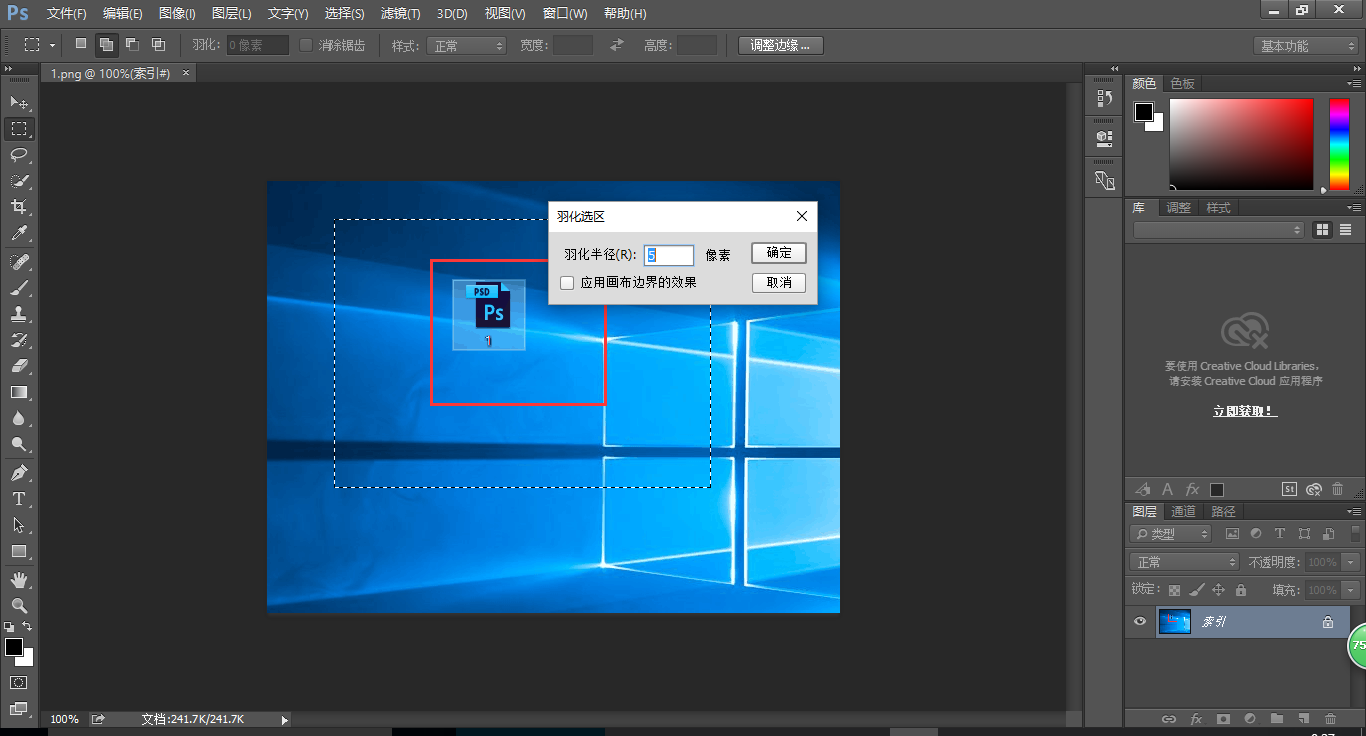Select the Pen tool
The width and height of the screenshot is (1366, 736).
pyautogui.click(x=19, y=472)
